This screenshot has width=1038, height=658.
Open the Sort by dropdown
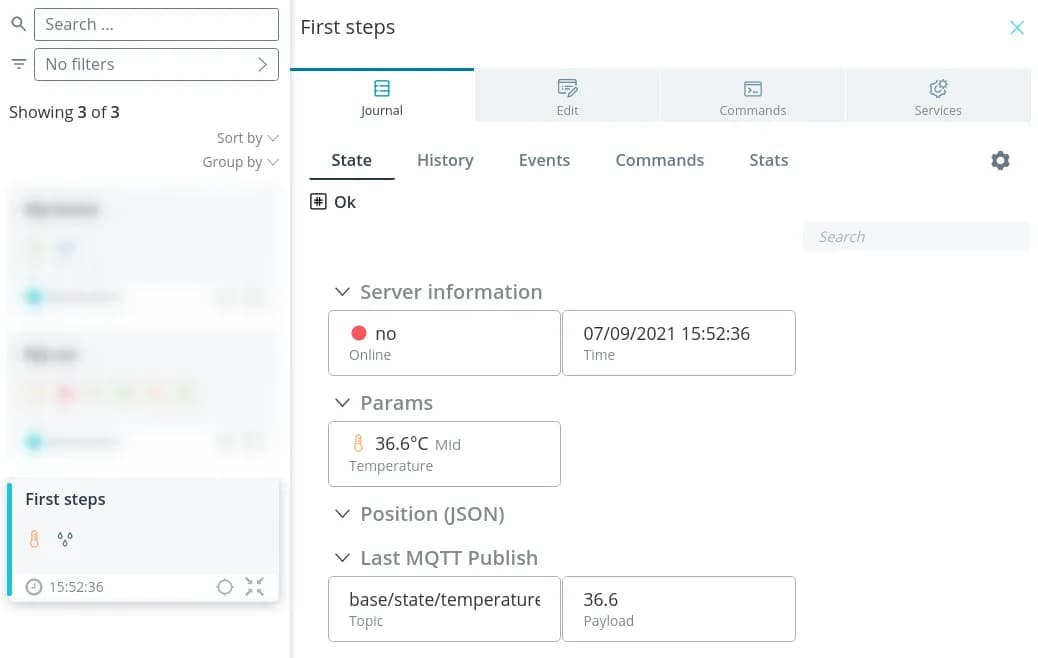coord(247,138)
